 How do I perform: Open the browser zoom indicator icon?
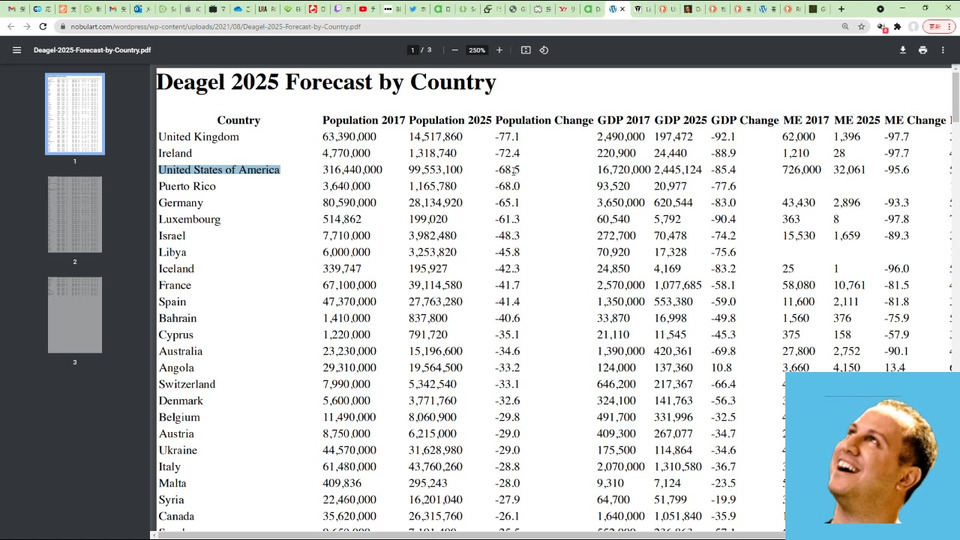point(846,26)
